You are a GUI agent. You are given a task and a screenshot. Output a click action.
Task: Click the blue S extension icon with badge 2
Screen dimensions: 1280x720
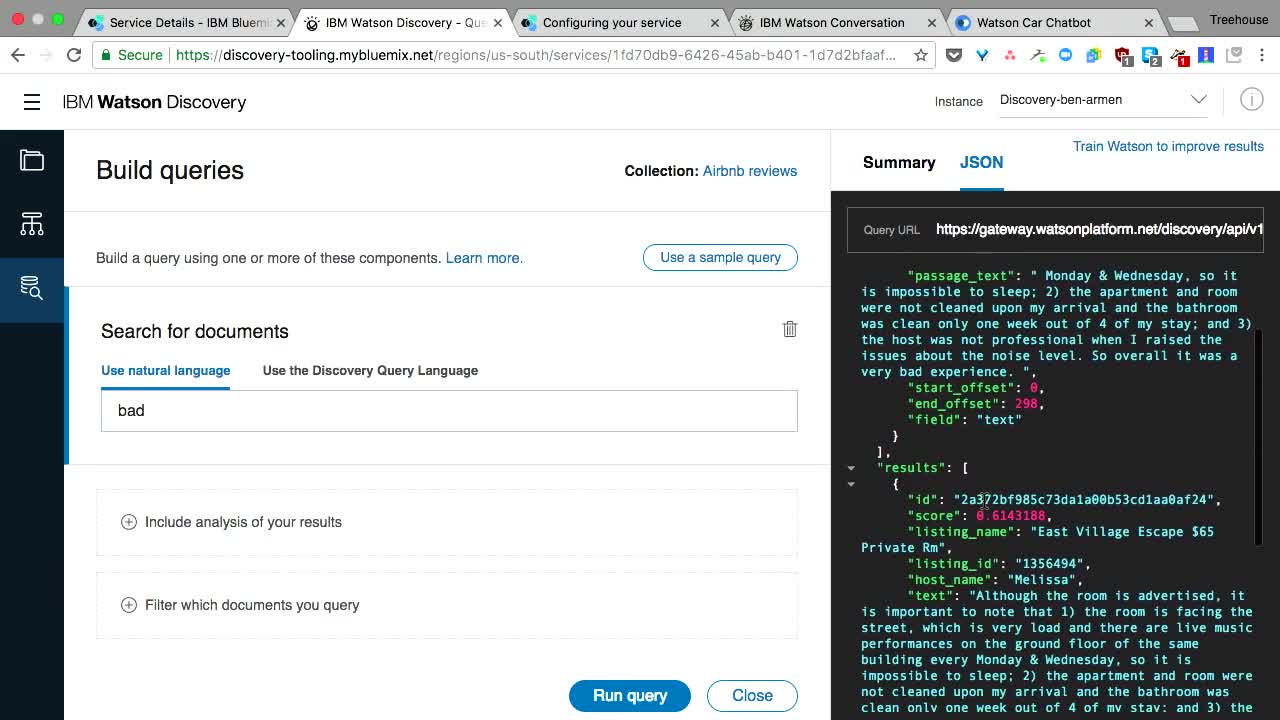click(1151, 57)
